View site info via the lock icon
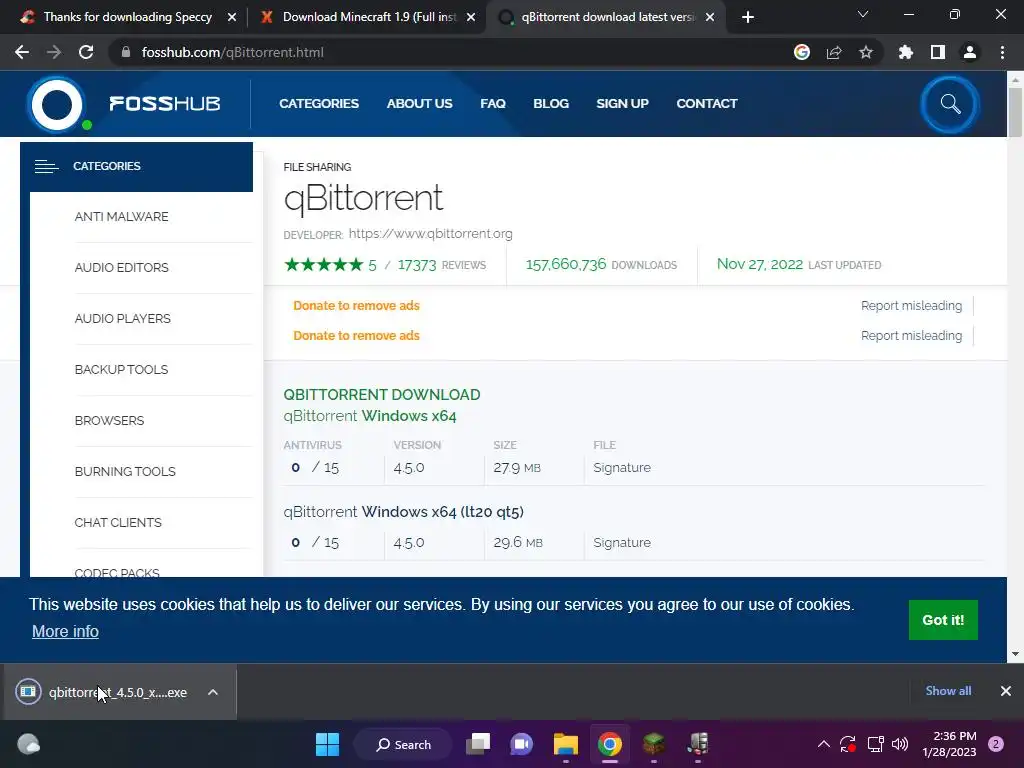This screenshot has width=1024, height=768. [126, 52]
